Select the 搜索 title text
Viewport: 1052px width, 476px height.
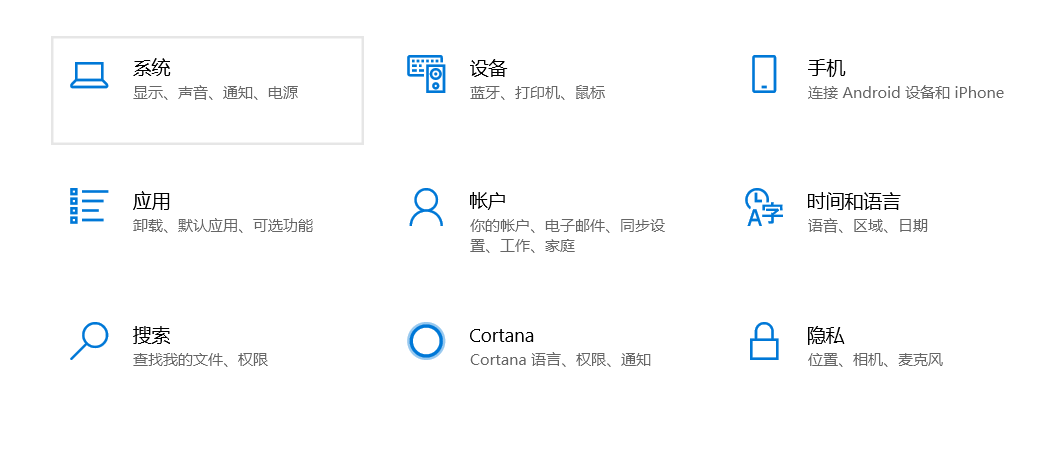(x=152, y=335)
